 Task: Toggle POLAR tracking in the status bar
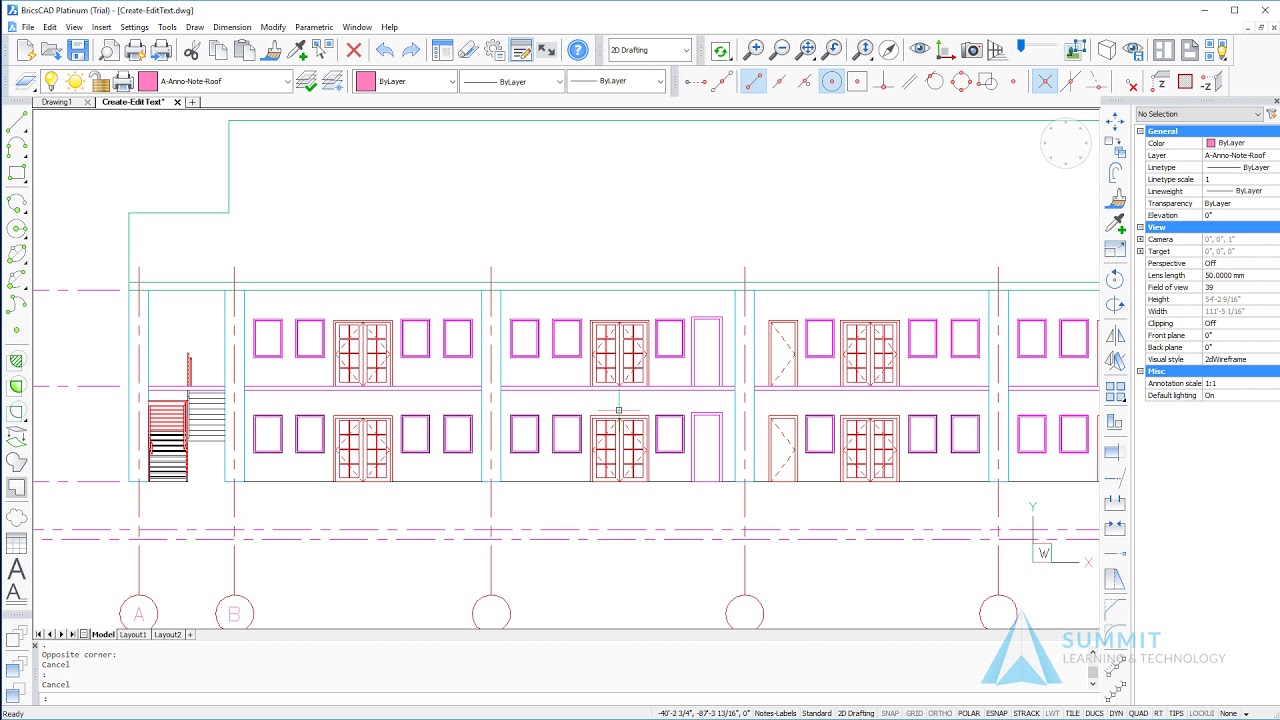pos(969,713)
